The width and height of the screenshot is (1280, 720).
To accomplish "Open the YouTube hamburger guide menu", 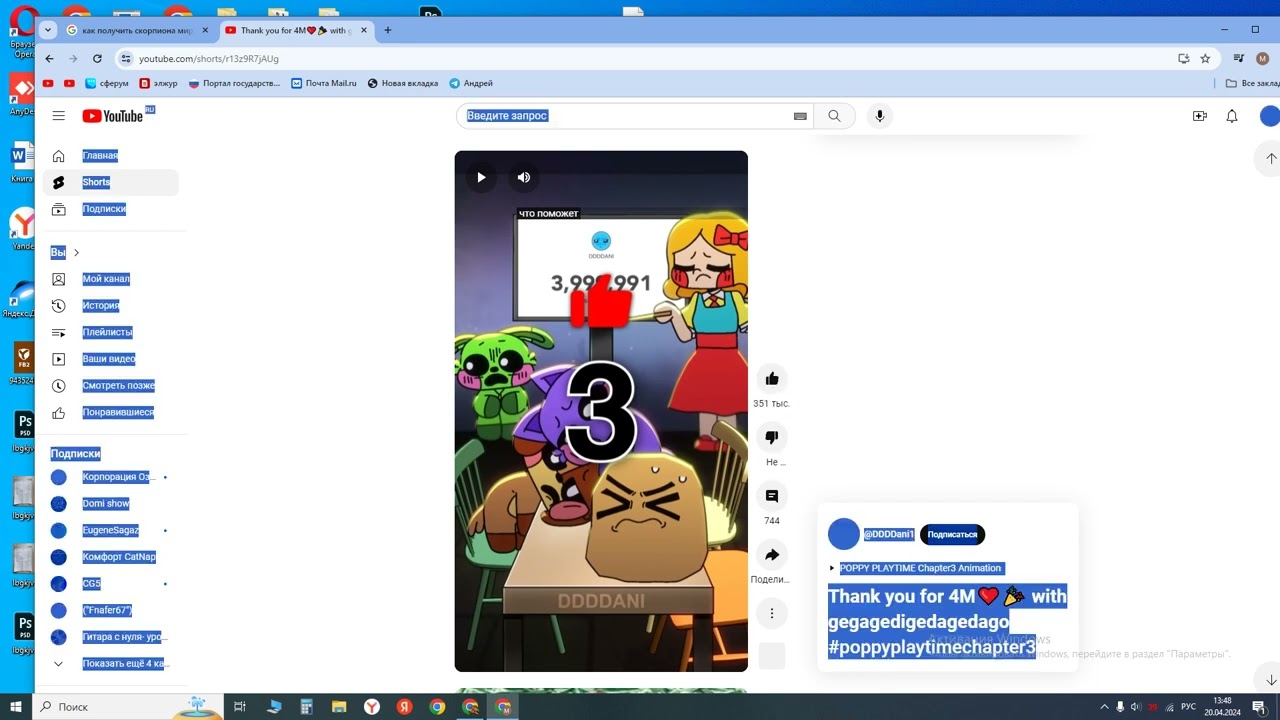I will click(59, 116).
